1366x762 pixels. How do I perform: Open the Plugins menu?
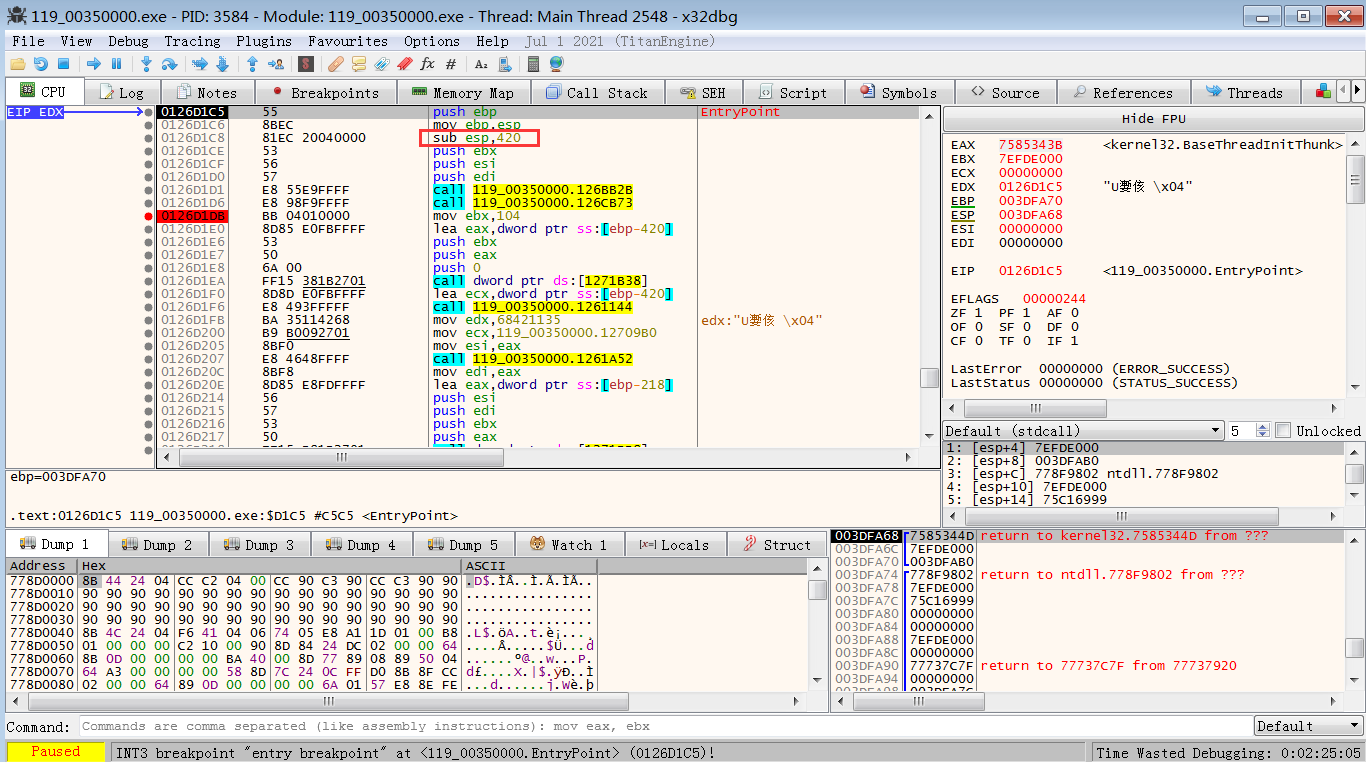coord(264,41)
